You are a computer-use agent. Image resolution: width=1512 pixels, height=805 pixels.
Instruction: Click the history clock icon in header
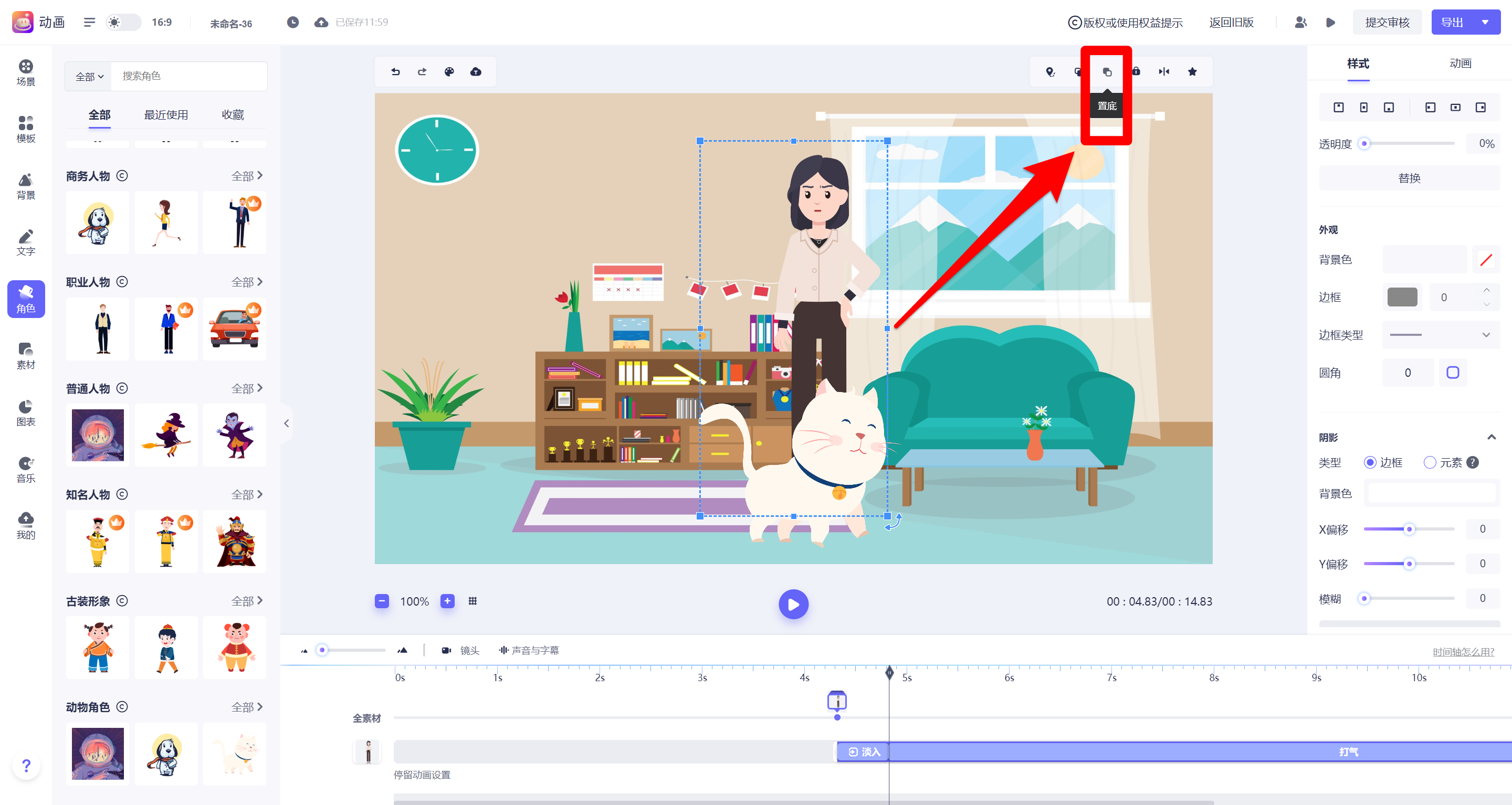point(293,22)
